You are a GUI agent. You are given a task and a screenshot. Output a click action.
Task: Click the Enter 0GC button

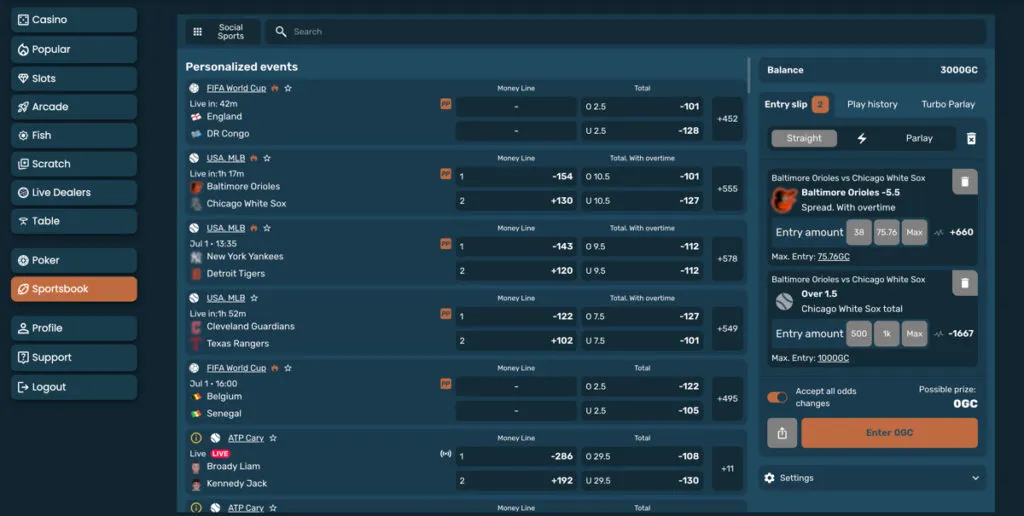click(x=889, y=432)
